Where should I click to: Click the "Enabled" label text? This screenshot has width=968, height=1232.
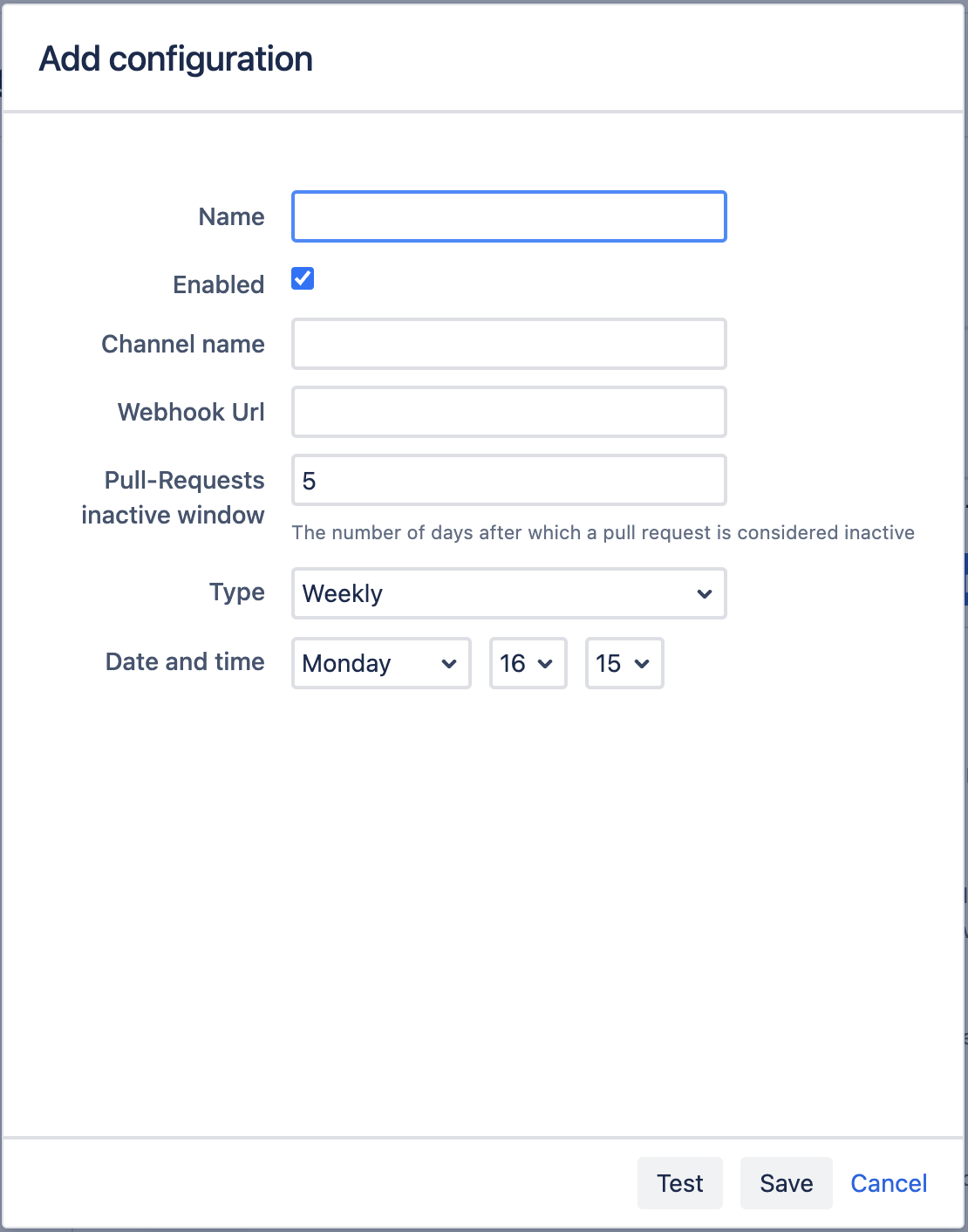[219, 284]
